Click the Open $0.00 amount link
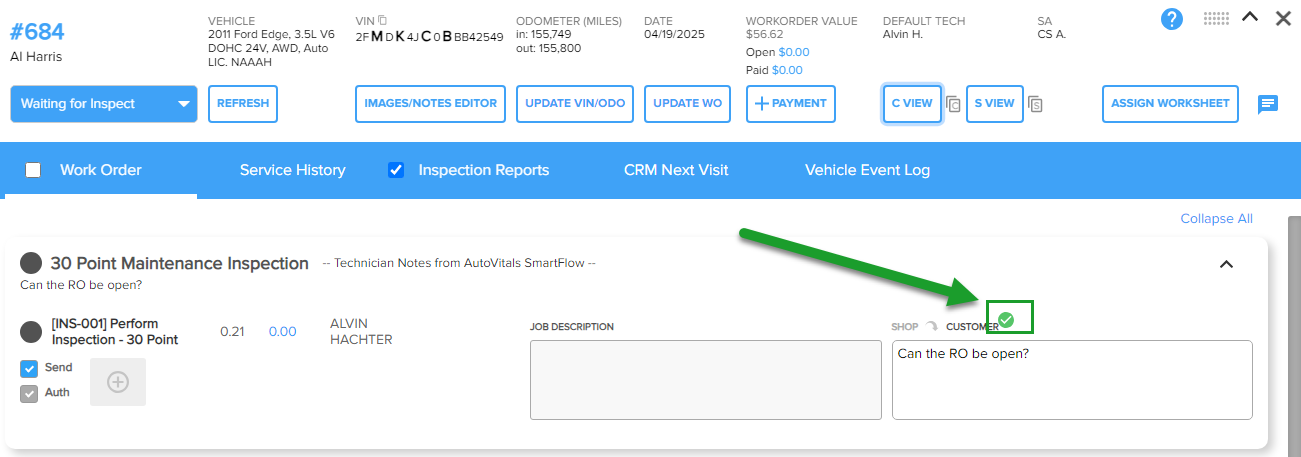Image resolution: width=1301 pixels, height=457 pixels. pos(794,52)
